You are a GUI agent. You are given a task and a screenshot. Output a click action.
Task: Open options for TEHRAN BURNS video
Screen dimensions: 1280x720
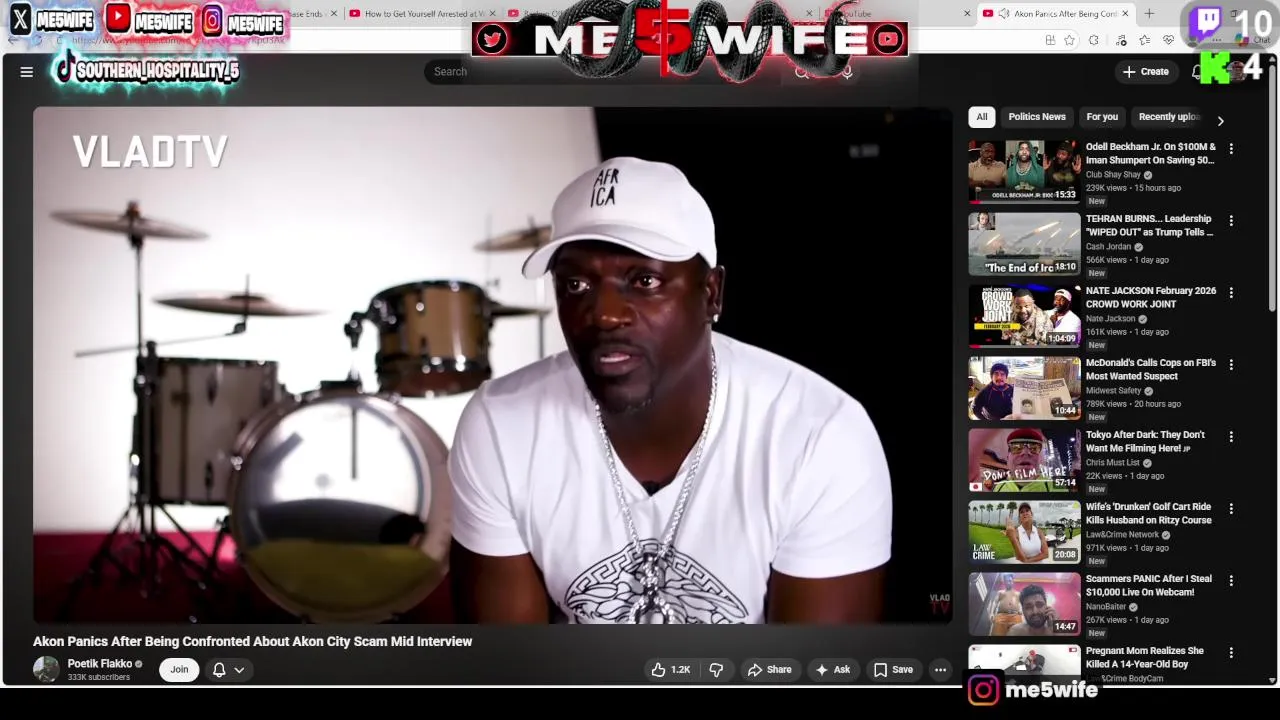pyautogui.click(x=1231, y=220)
